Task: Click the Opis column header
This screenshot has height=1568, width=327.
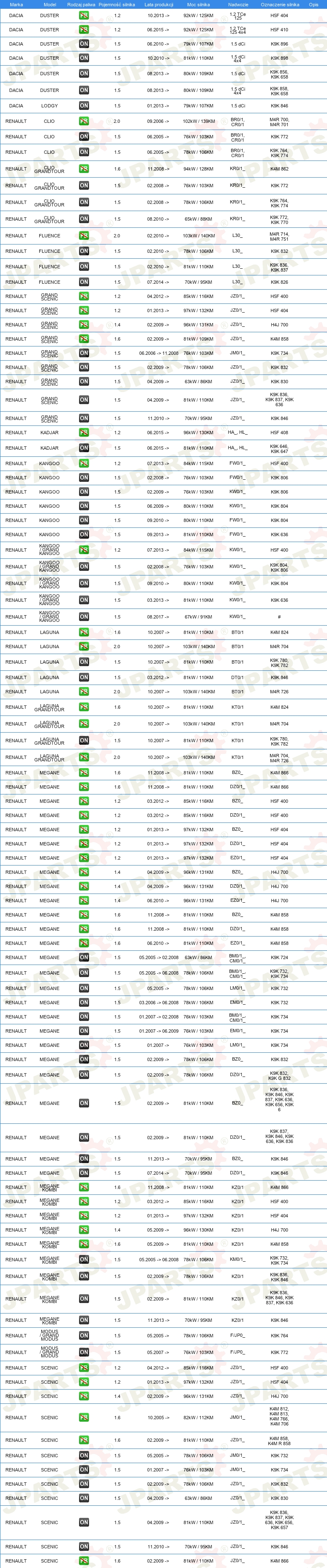Action: tap(314, 4)
